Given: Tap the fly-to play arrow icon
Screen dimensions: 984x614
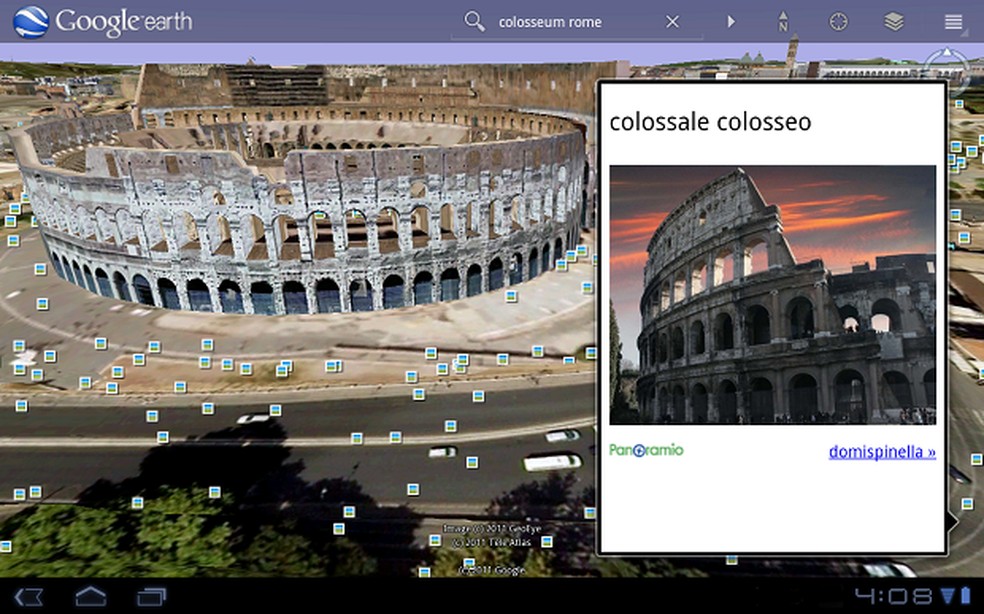Looking at the screenshot, I should (731, 21).
